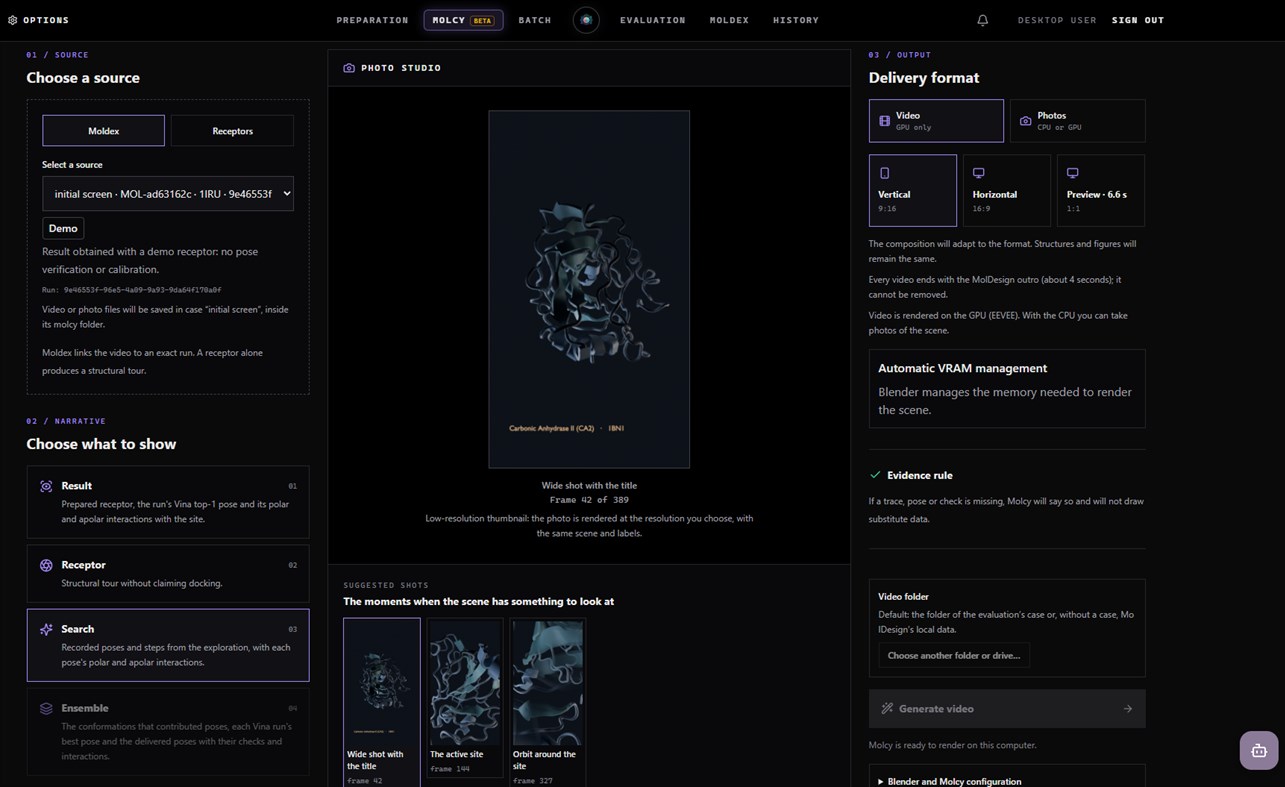Click the Automatic VRAM management card
The width and height of the screenshot is (1285, 787).
(1007, 389)
